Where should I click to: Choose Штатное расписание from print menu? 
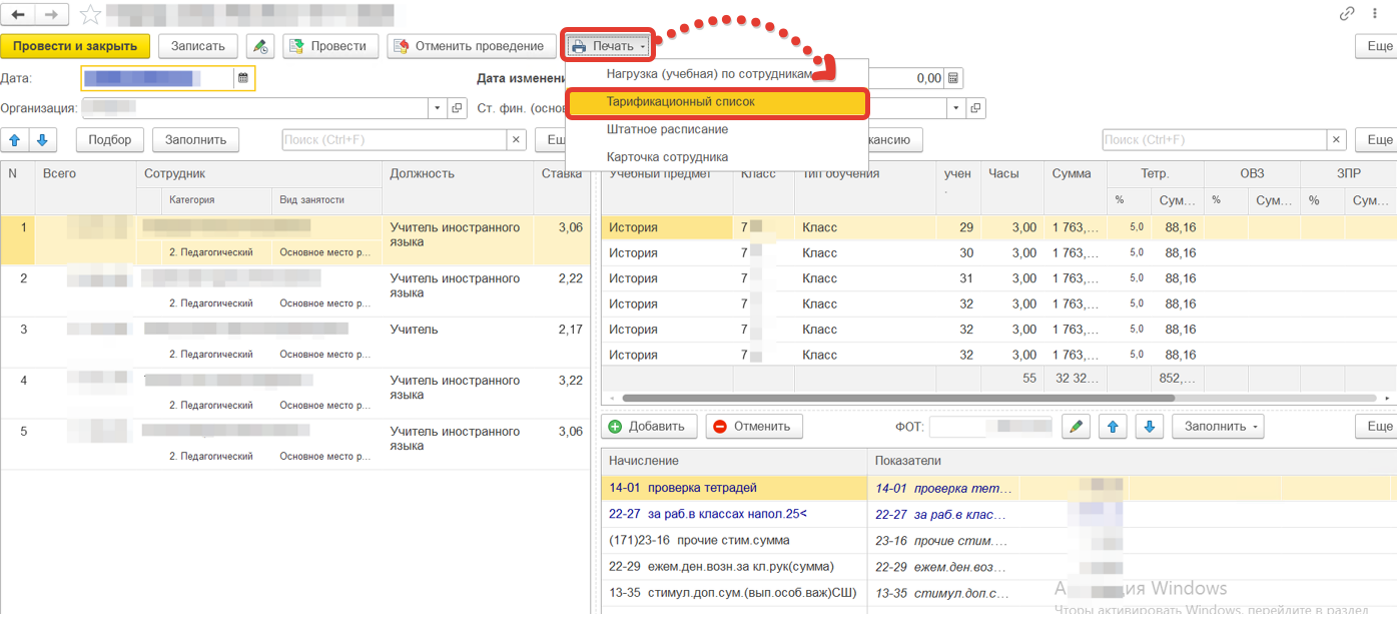tap(667, 130)
